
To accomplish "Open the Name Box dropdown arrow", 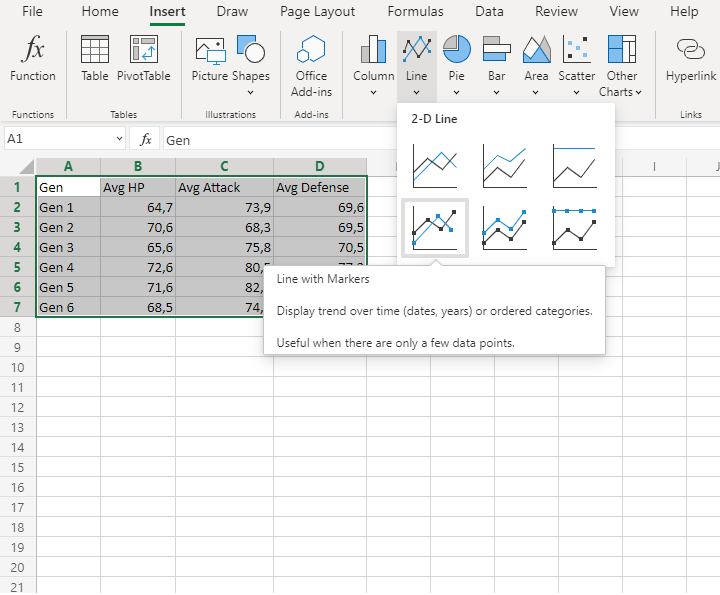I will [120, 139].
